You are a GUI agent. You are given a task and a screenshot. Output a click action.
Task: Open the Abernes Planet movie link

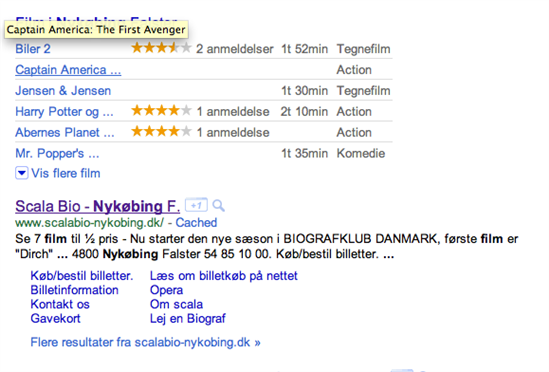(x=65, y=132)
